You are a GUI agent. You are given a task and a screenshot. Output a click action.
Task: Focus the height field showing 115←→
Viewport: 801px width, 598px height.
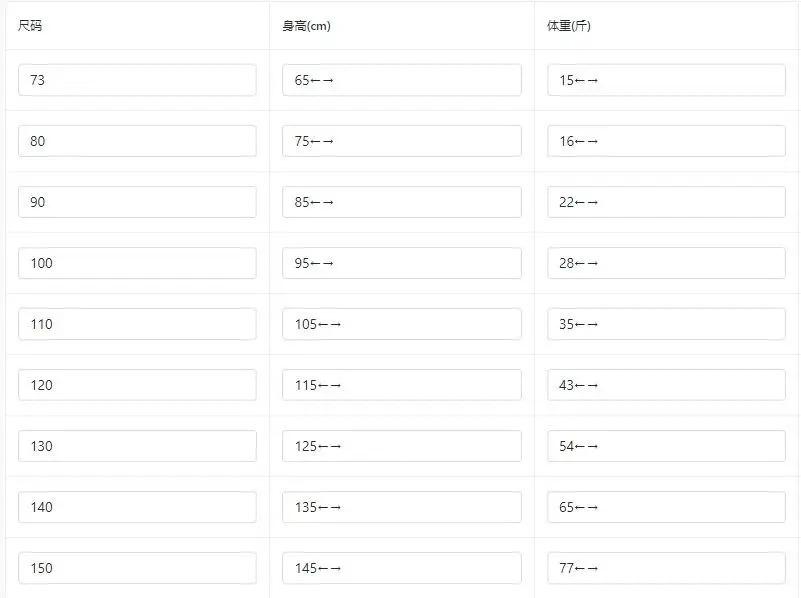point(402,385)
